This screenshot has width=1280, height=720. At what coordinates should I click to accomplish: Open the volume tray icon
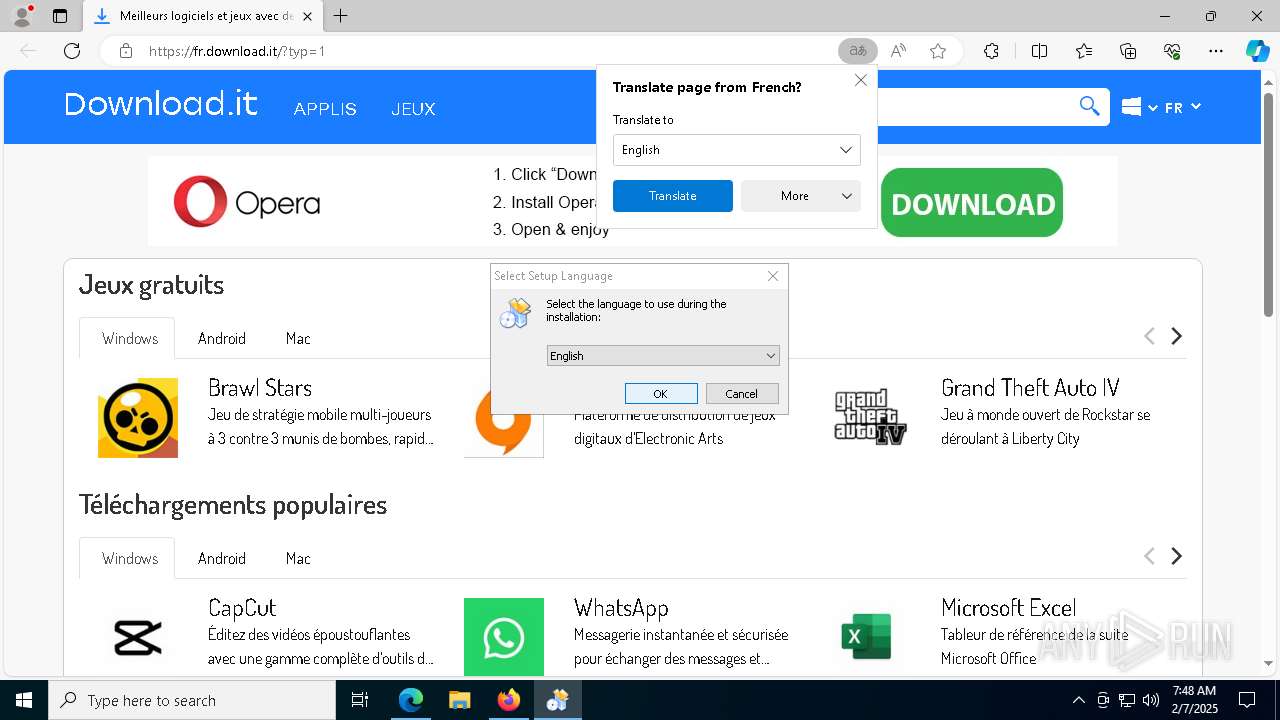click(1150, 700)
